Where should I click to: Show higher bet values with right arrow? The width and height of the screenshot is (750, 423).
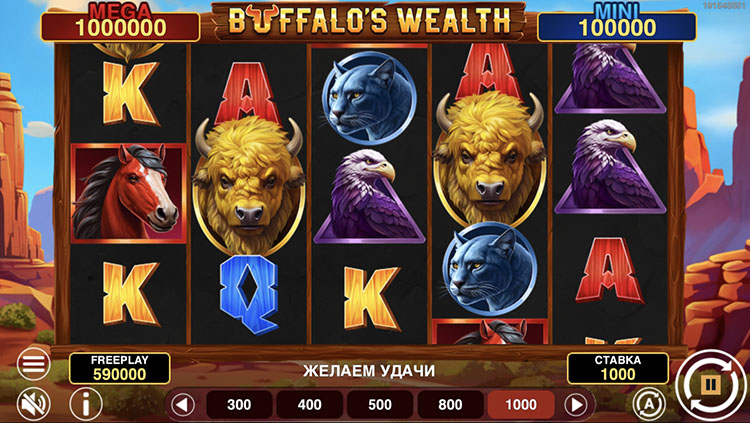tap(576, 405)
